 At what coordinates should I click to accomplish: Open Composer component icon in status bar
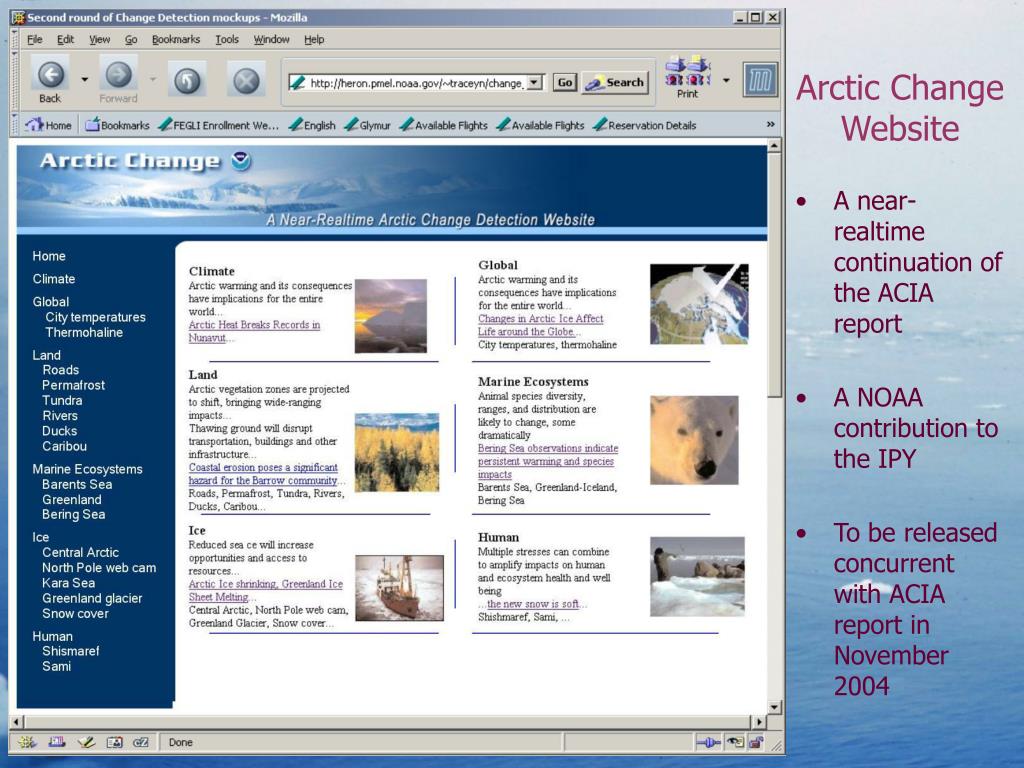click(86, 742)
